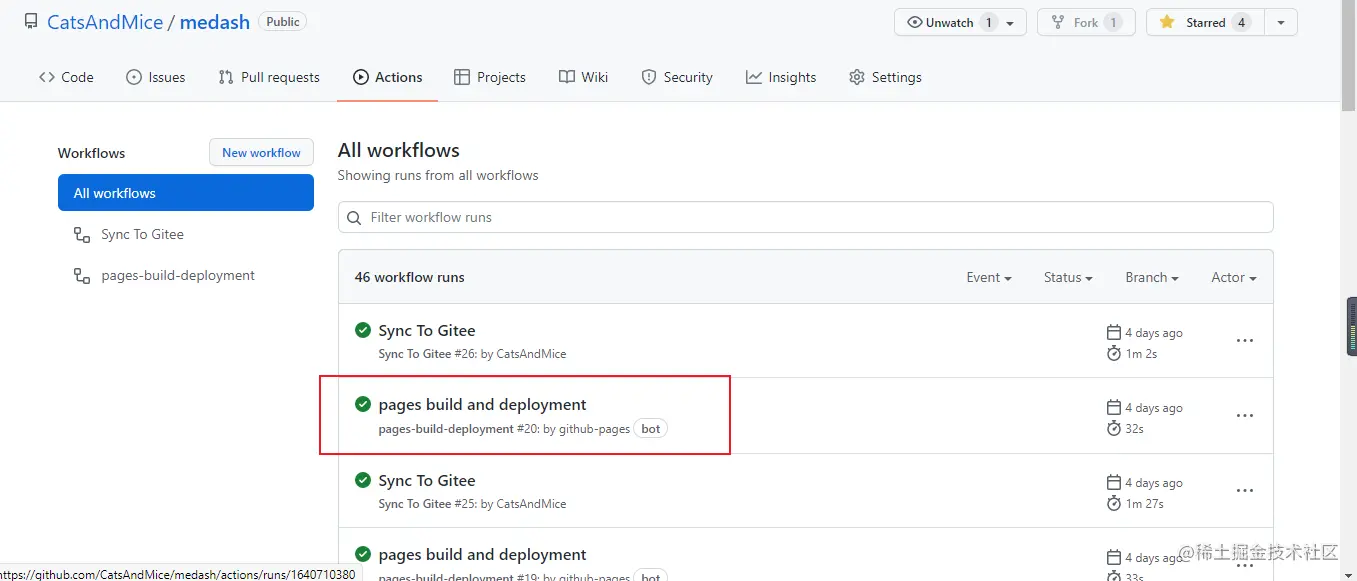Open the three-dot menu for Sync To Gitee #25
Image resolution: width=1357 pixels, height=581 pixels.
[1245, 491]
